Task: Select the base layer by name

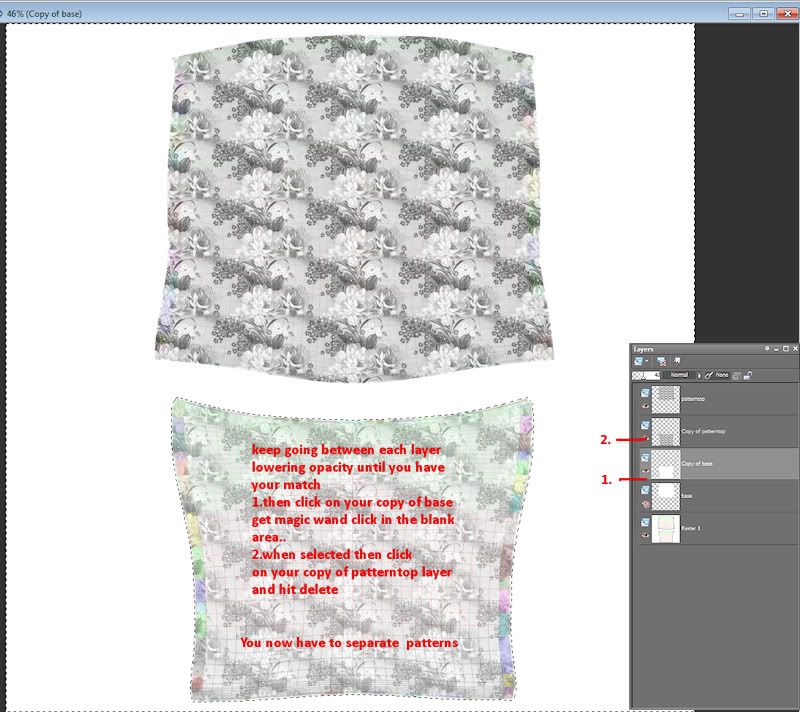Action: pyautogui.click(x=687, y=495)
